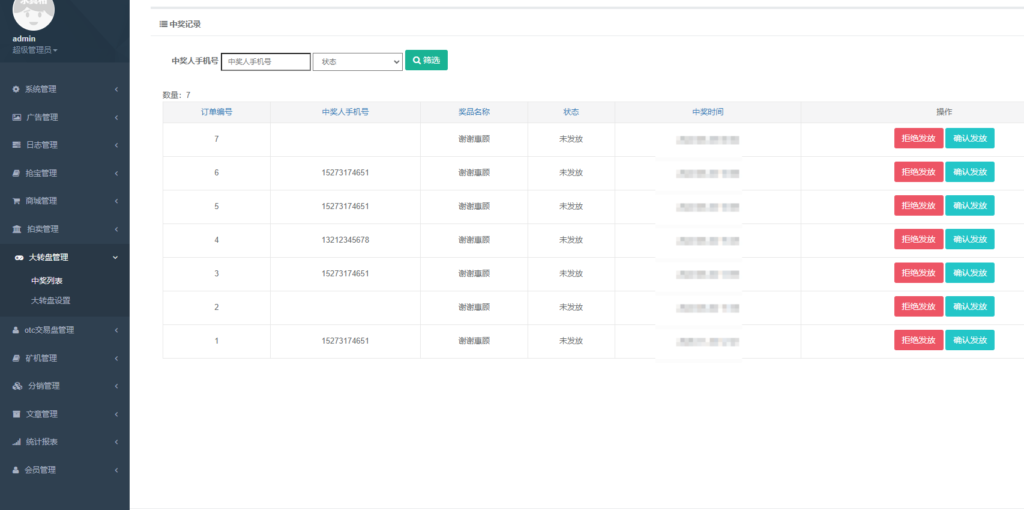Click the gamepad icon beside 大转盘管理
The height and width of the screenshot is (510, 1024).
17,257
